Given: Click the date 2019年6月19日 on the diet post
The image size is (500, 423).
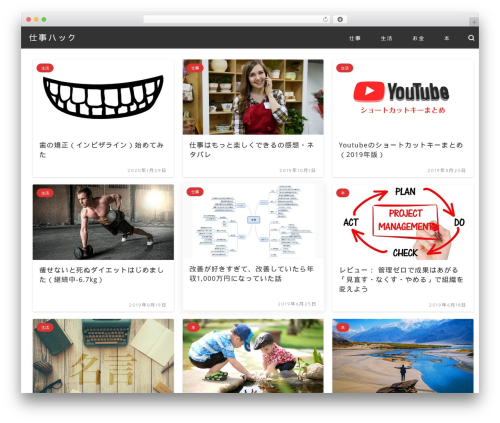Looking at the screenshot, I should (147, 305).
